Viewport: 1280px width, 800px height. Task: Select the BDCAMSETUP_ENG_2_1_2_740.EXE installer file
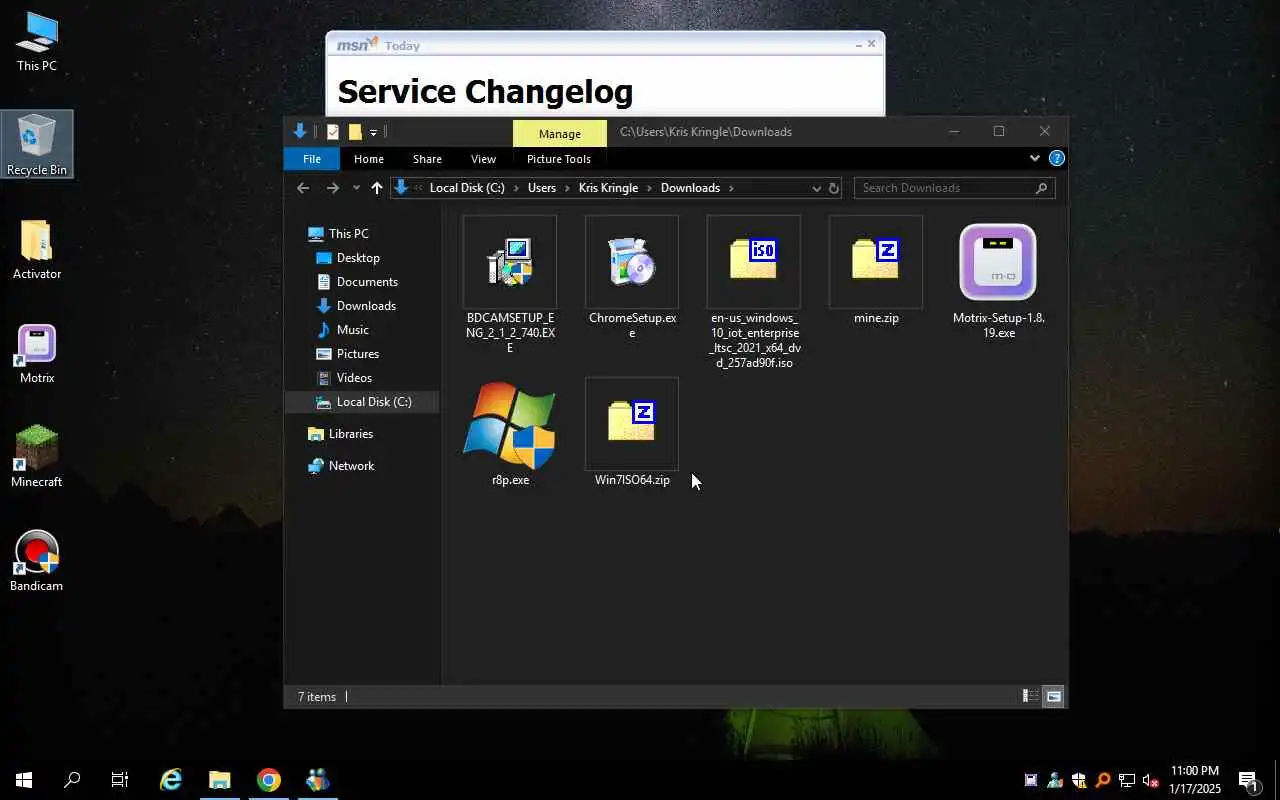click(510, 285)
